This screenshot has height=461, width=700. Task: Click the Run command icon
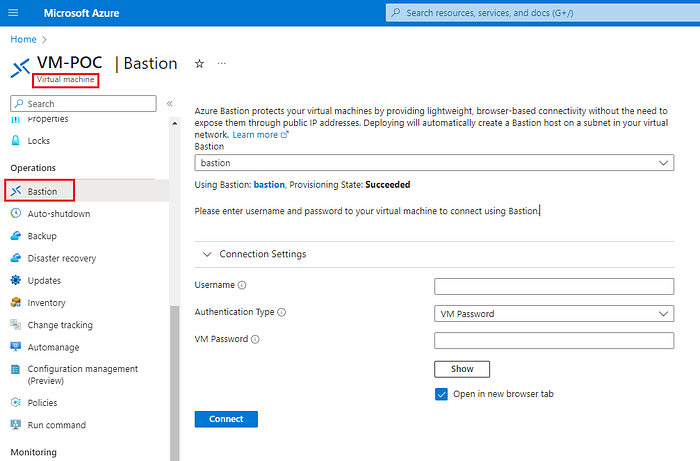tap(16, 424)
